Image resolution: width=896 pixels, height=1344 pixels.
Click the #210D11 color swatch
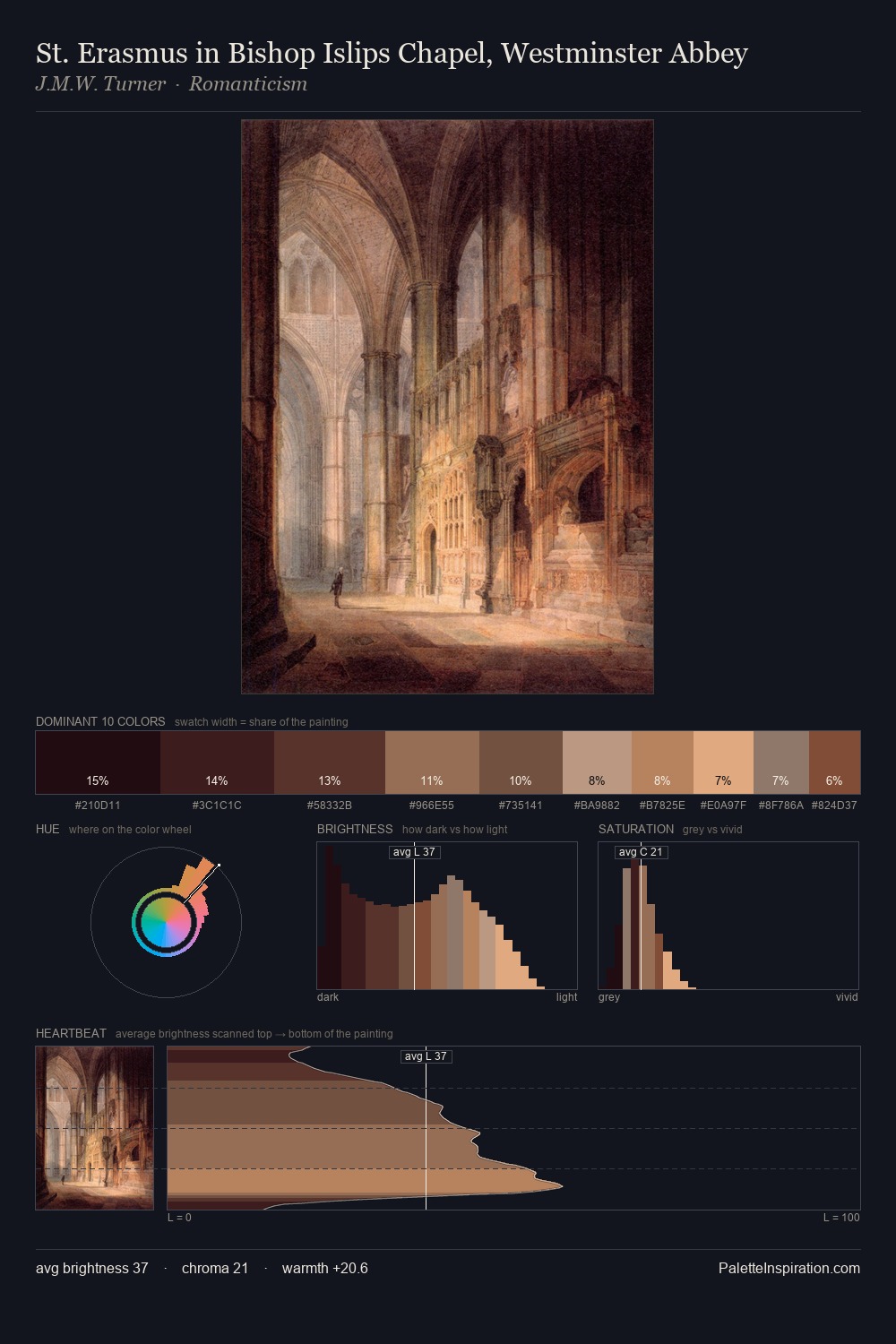tap(98, 762)
